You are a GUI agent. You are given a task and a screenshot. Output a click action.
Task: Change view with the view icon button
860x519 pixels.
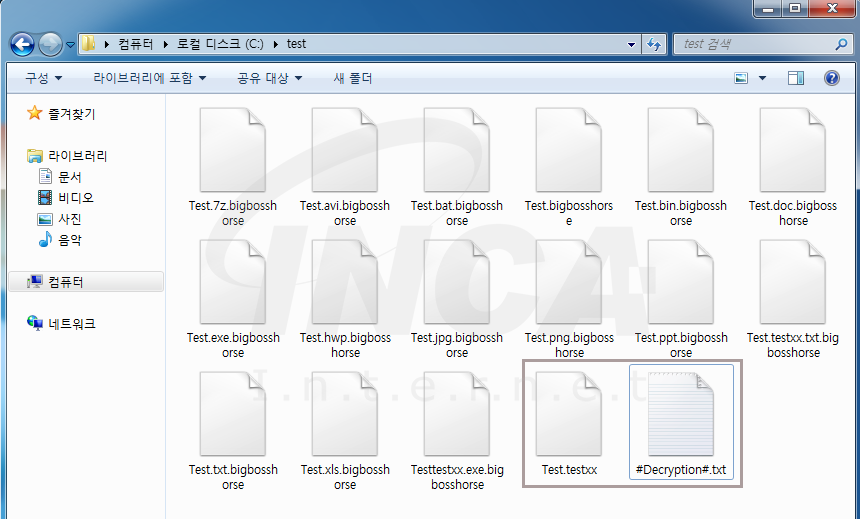pyautogui.click(x=741, y=78)
